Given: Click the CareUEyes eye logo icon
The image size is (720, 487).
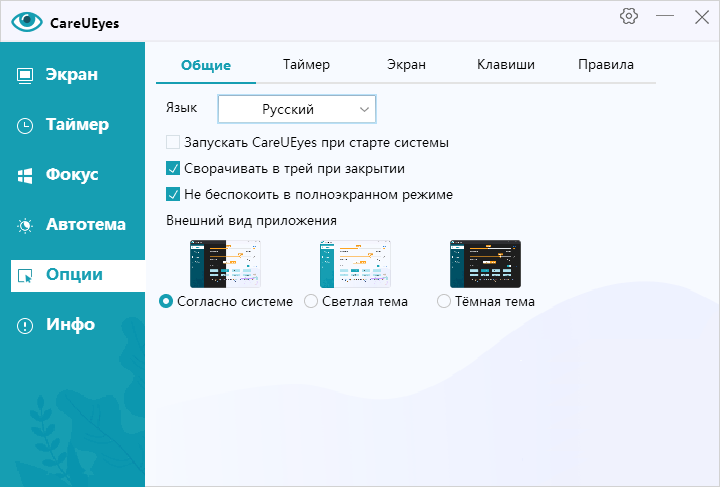Looking at the screenshot, I should (26, 20).
